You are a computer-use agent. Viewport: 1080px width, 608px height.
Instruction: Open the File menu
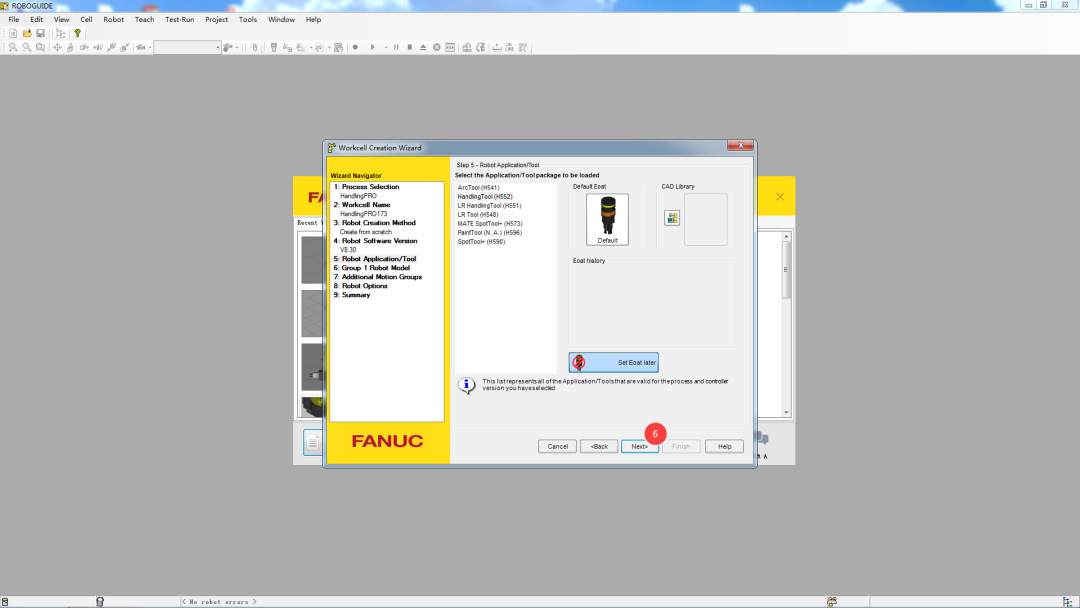14,19
